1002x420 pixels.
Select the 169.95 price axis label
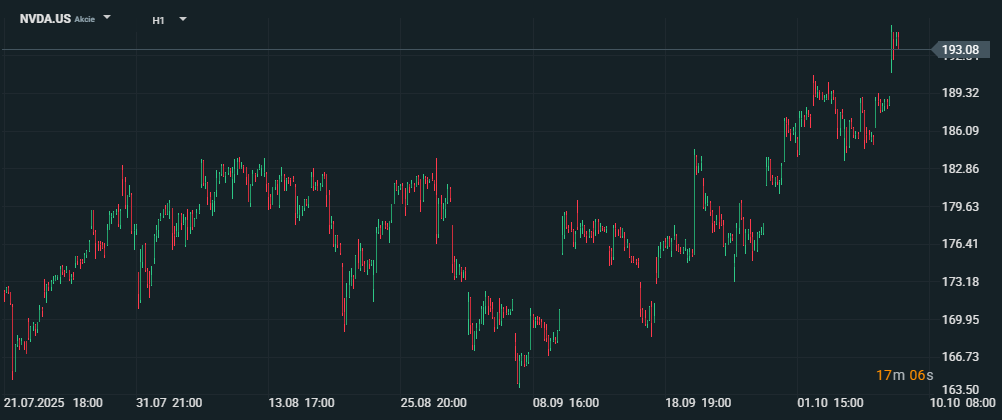[959, 319]
